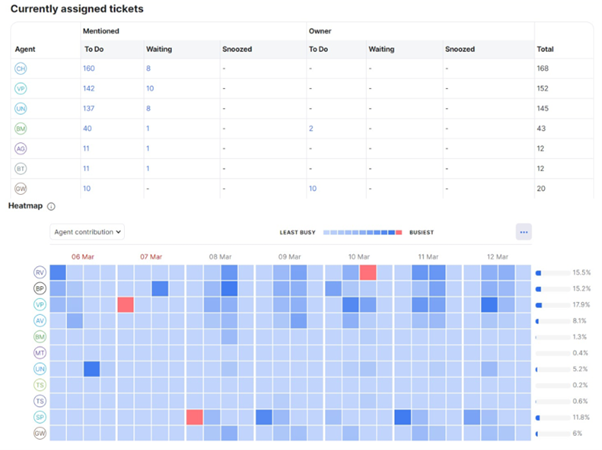Open AG's 11 mentioned To Do tickets
The width and height of the screenshot is (602, 450).
pos(86,148)
